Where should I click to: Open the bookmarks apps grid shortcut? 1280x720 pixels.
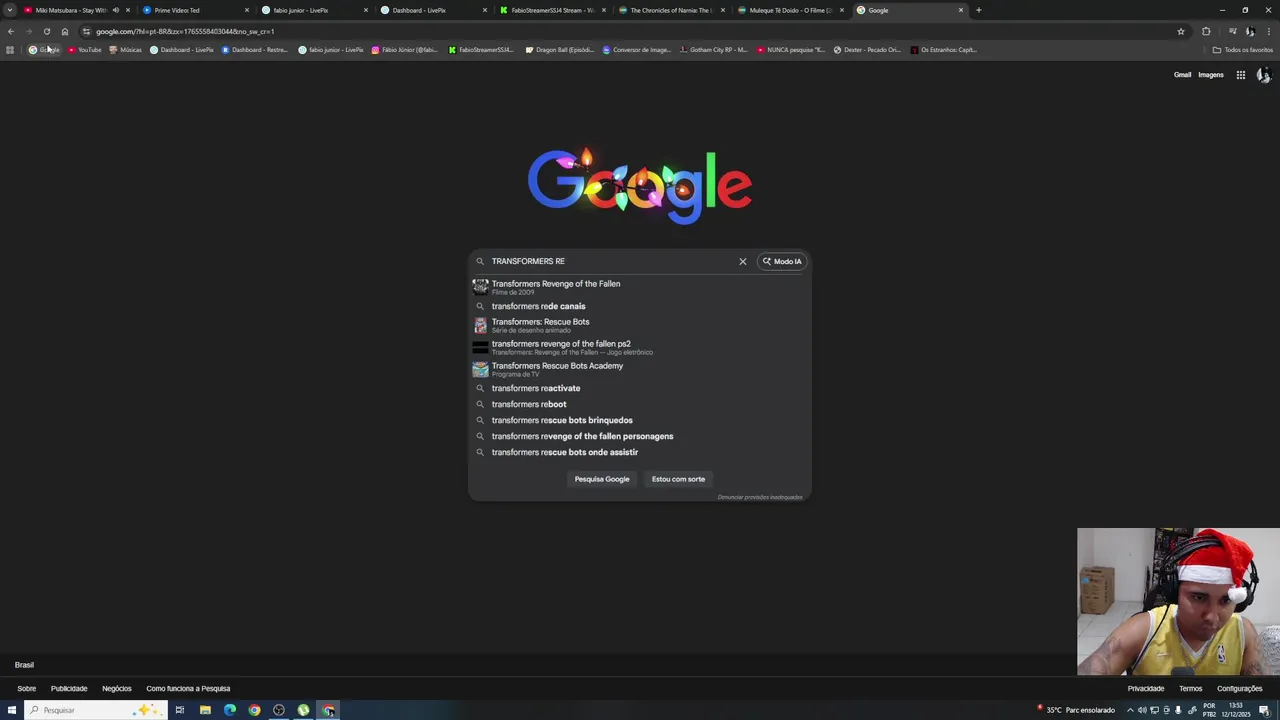pyautogui.click(x=10, y=50)
